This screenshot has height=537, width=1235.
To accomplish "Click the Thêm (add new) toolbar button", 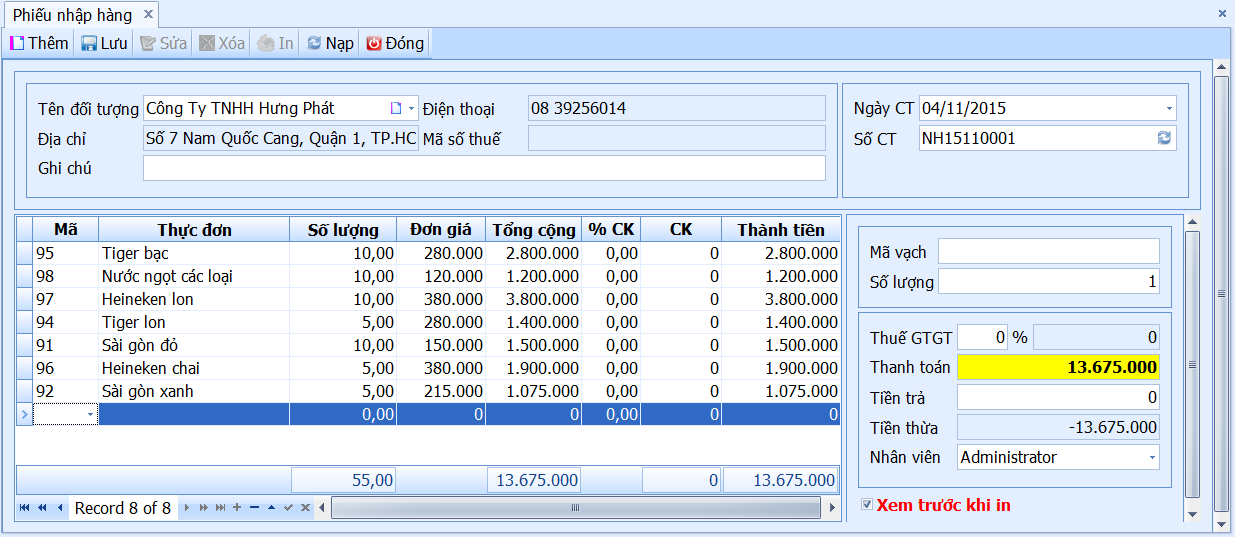I will (39, 43).
